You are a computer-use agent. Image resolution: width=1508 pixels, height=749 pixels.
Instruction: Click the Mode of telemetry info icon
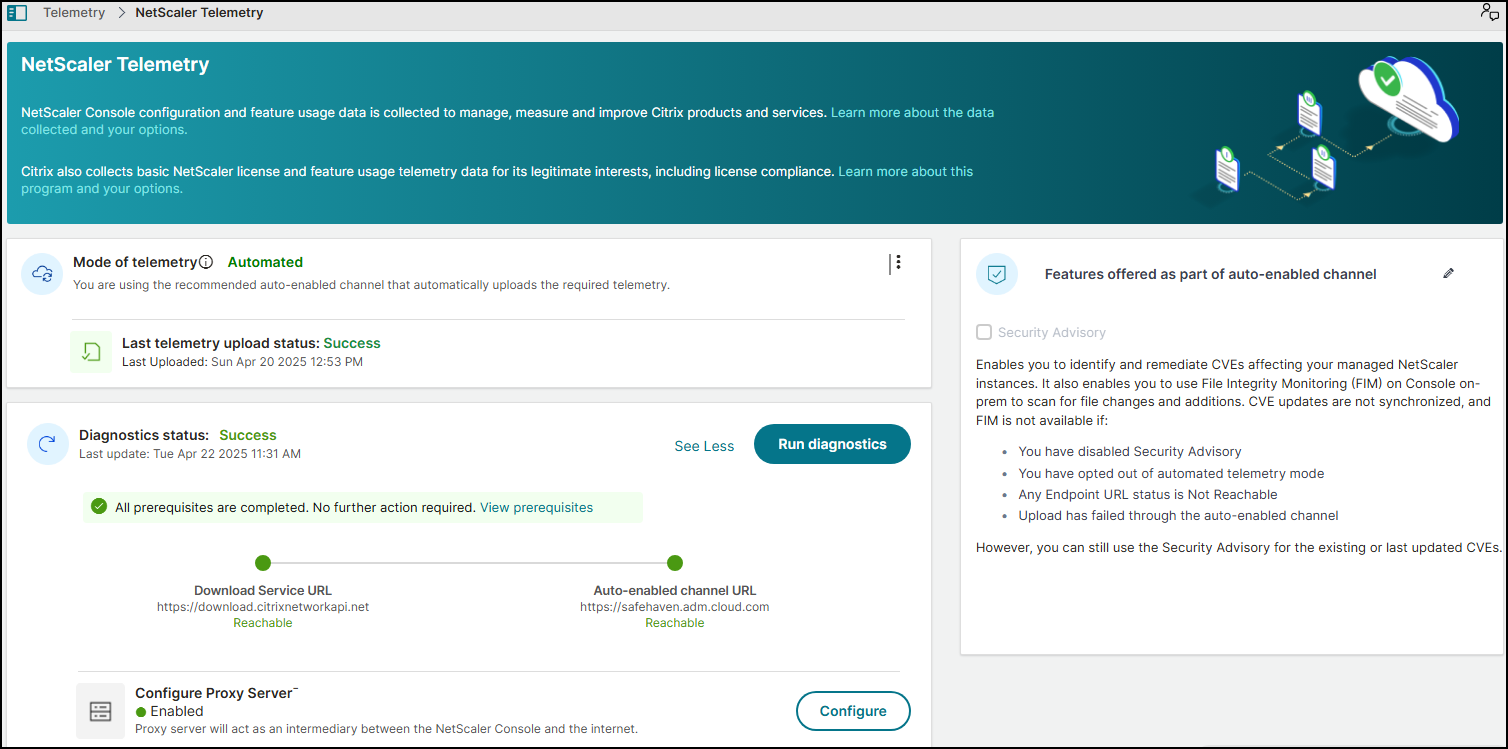[x=206, y=262]
